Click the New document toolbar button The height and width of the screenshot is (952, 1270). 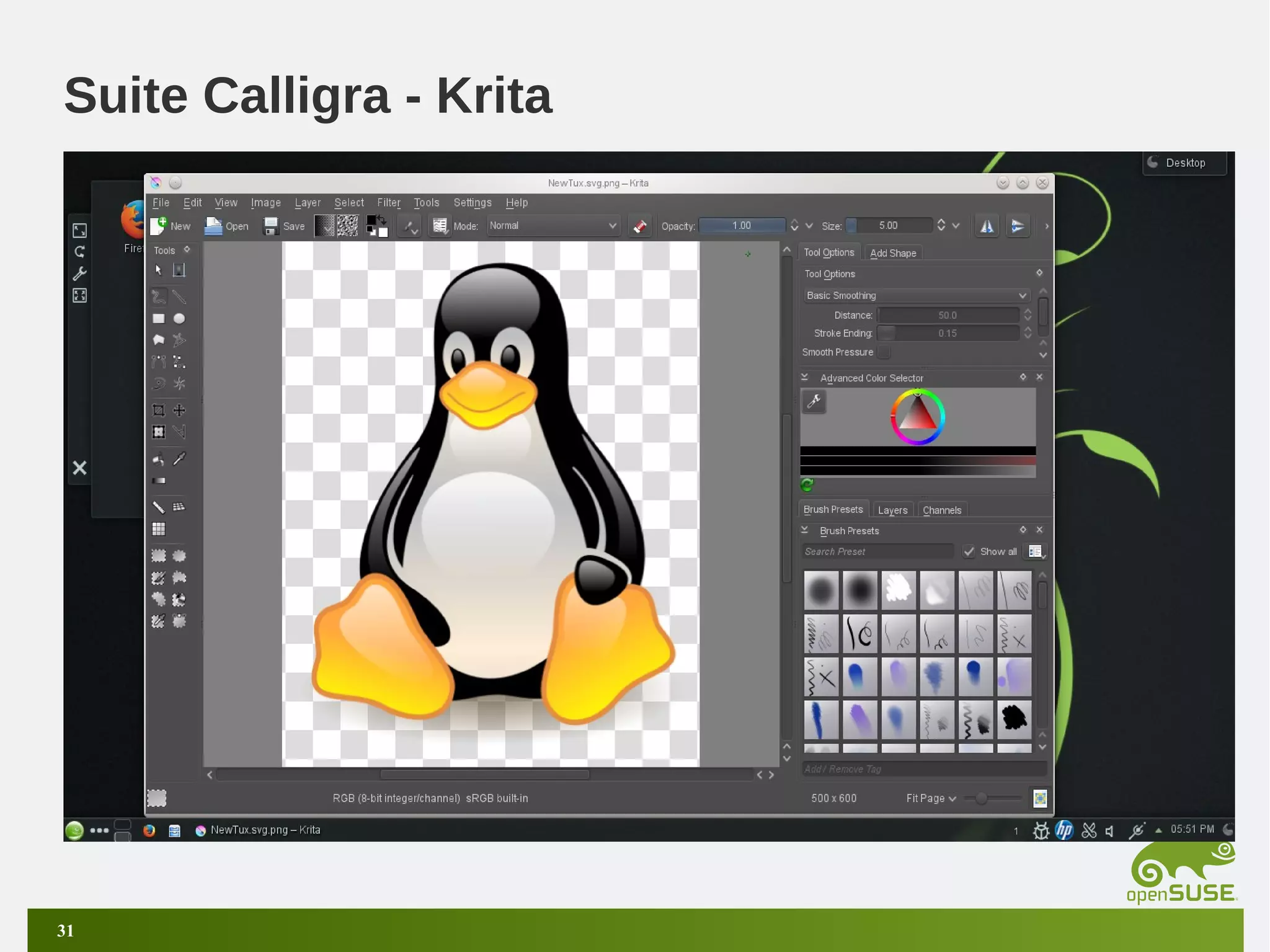coord(171,226)
